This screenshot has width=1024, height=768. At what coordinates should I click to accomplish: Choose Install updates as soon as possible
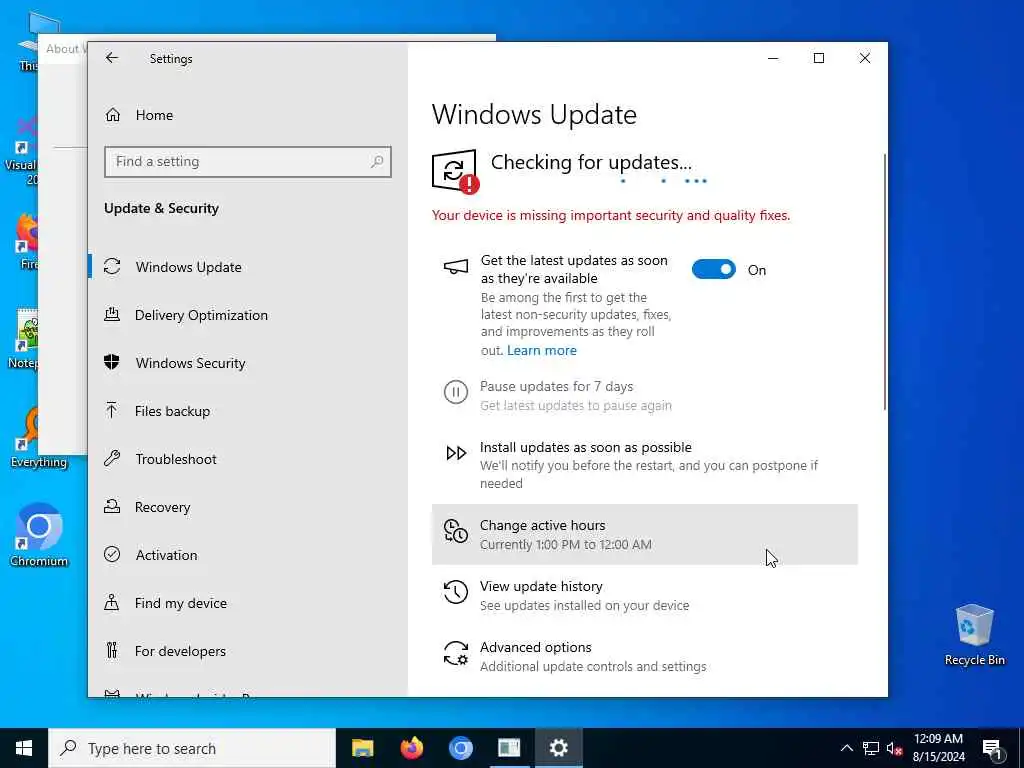645,464
